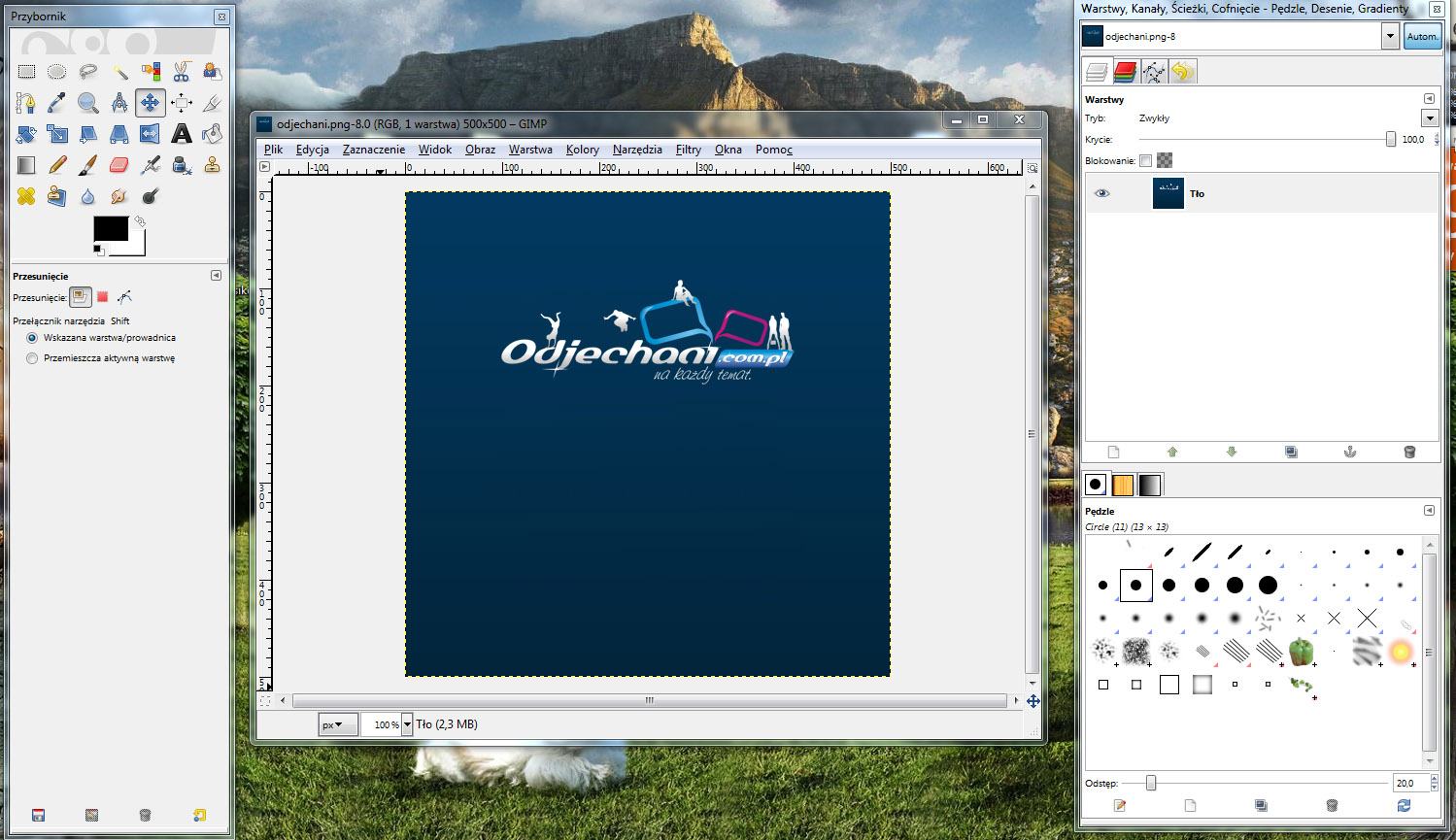Select the Zoom magnifier tool
This screenshot has height=840, width=1456.
88,102
